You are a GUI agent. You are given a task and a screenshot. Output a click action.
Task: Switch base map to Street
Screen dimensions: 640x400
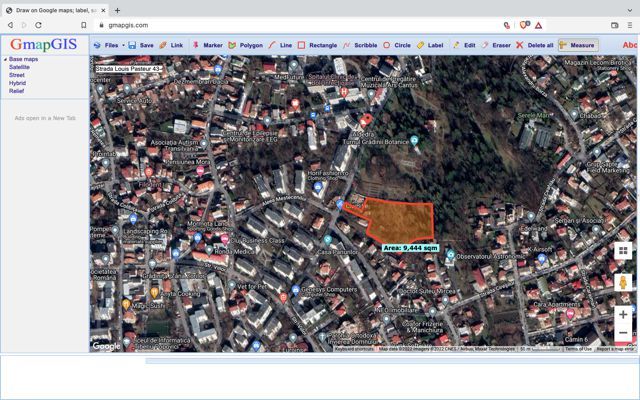pos(17,75)
